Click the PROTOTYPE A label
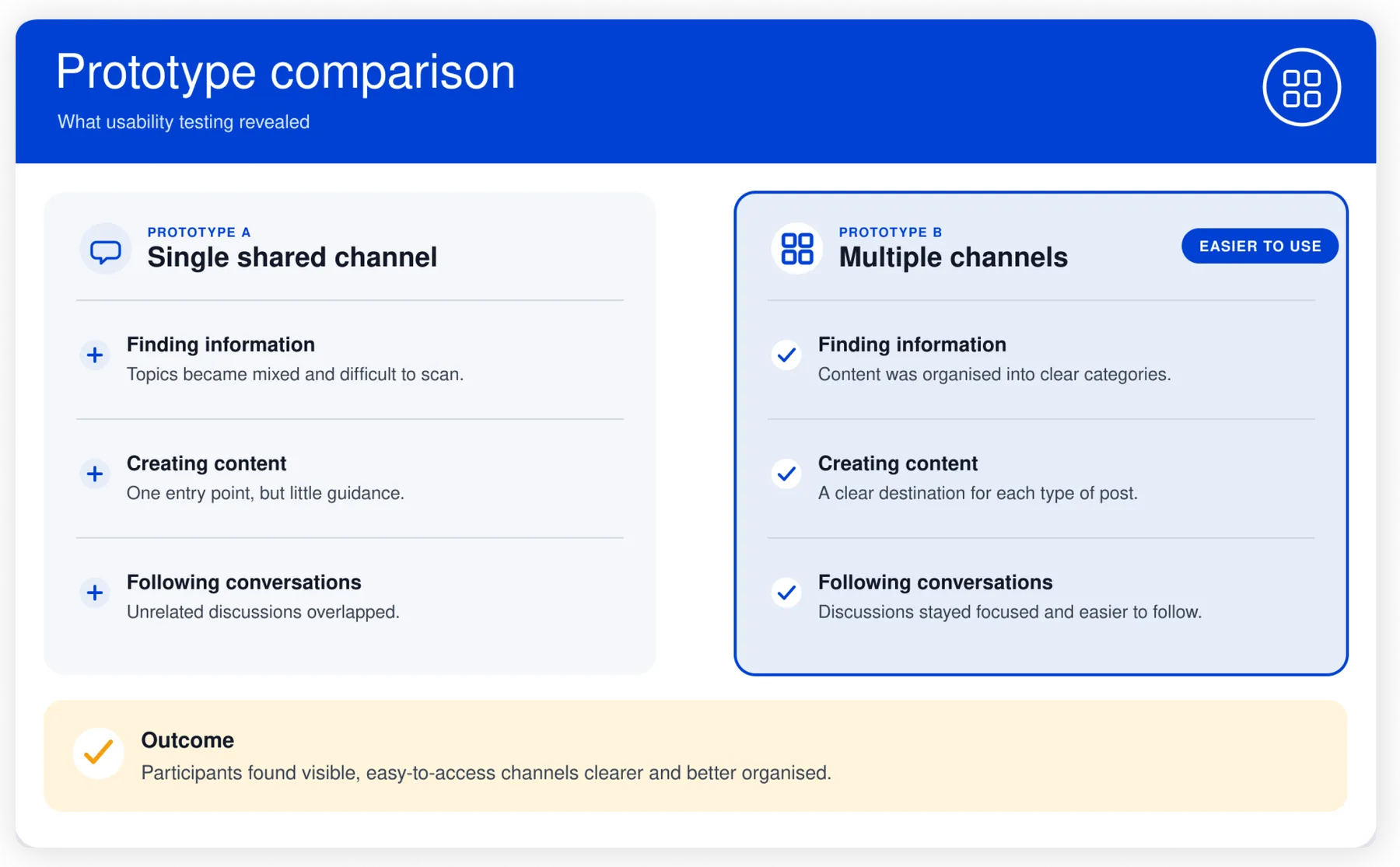The height and width of the screenshot is (867, 1400). (199, 232)
